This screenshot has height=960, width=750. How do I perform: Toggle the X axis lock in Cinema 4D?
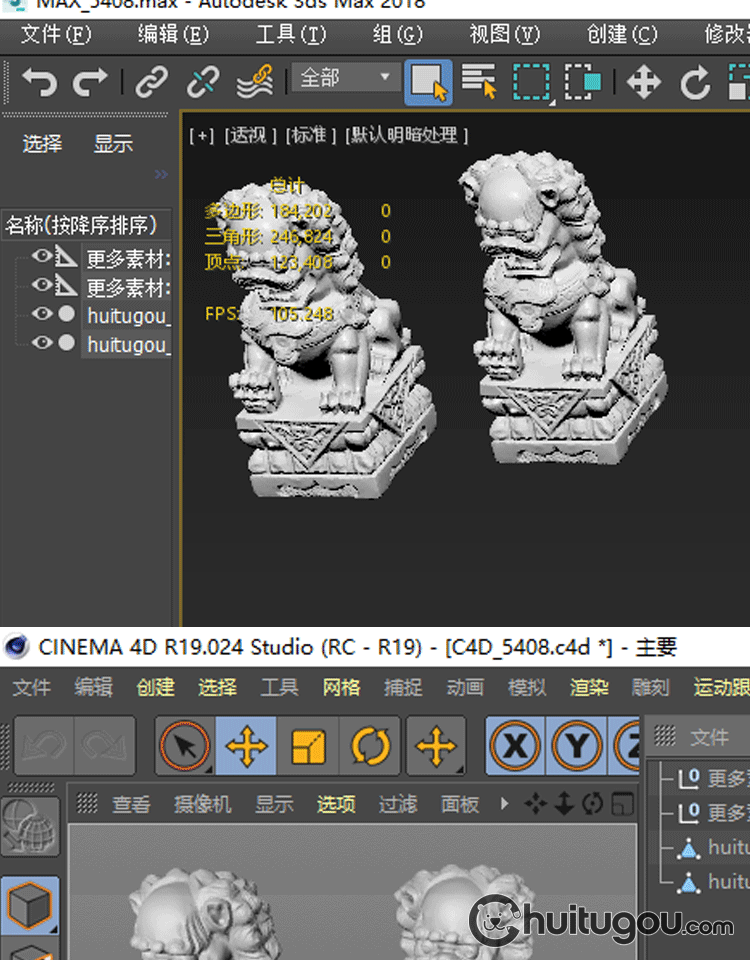pos(517,746)
